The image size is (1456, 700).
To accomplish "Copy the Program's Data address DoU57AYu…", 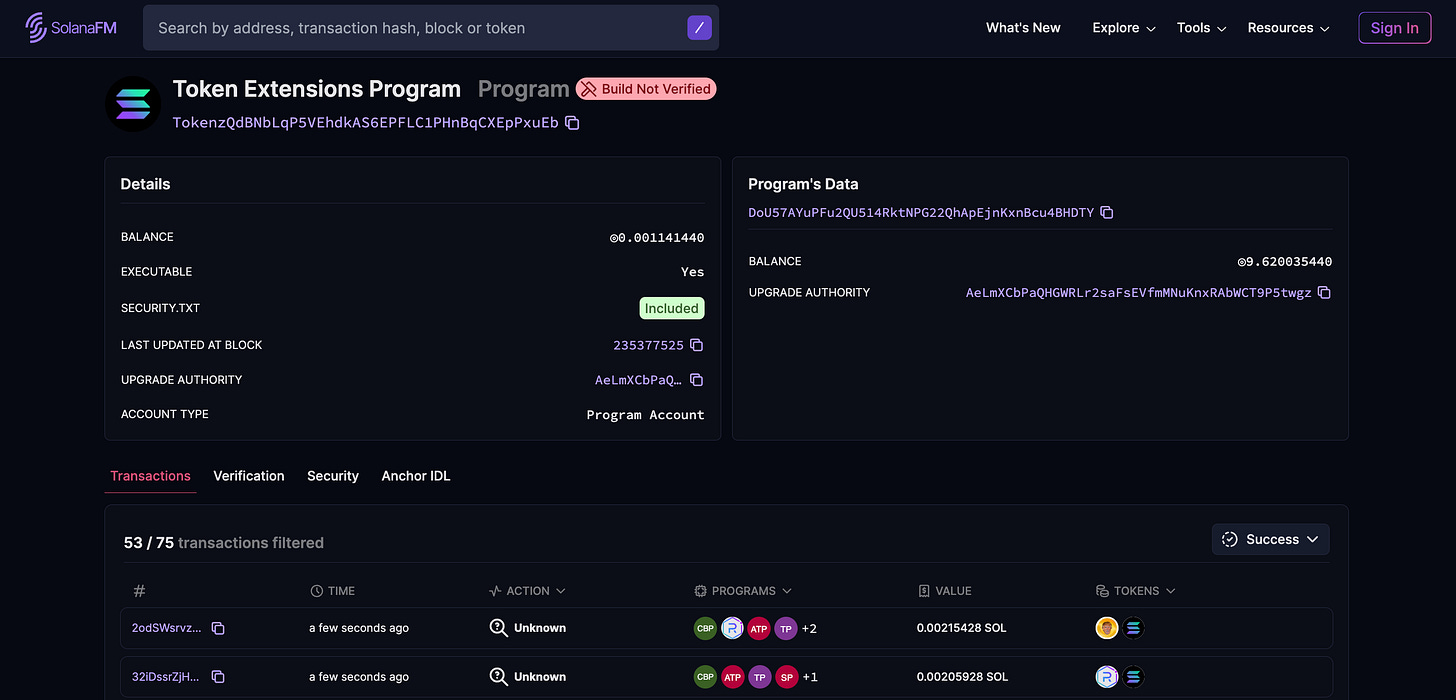I will (x=1106, y=213).
